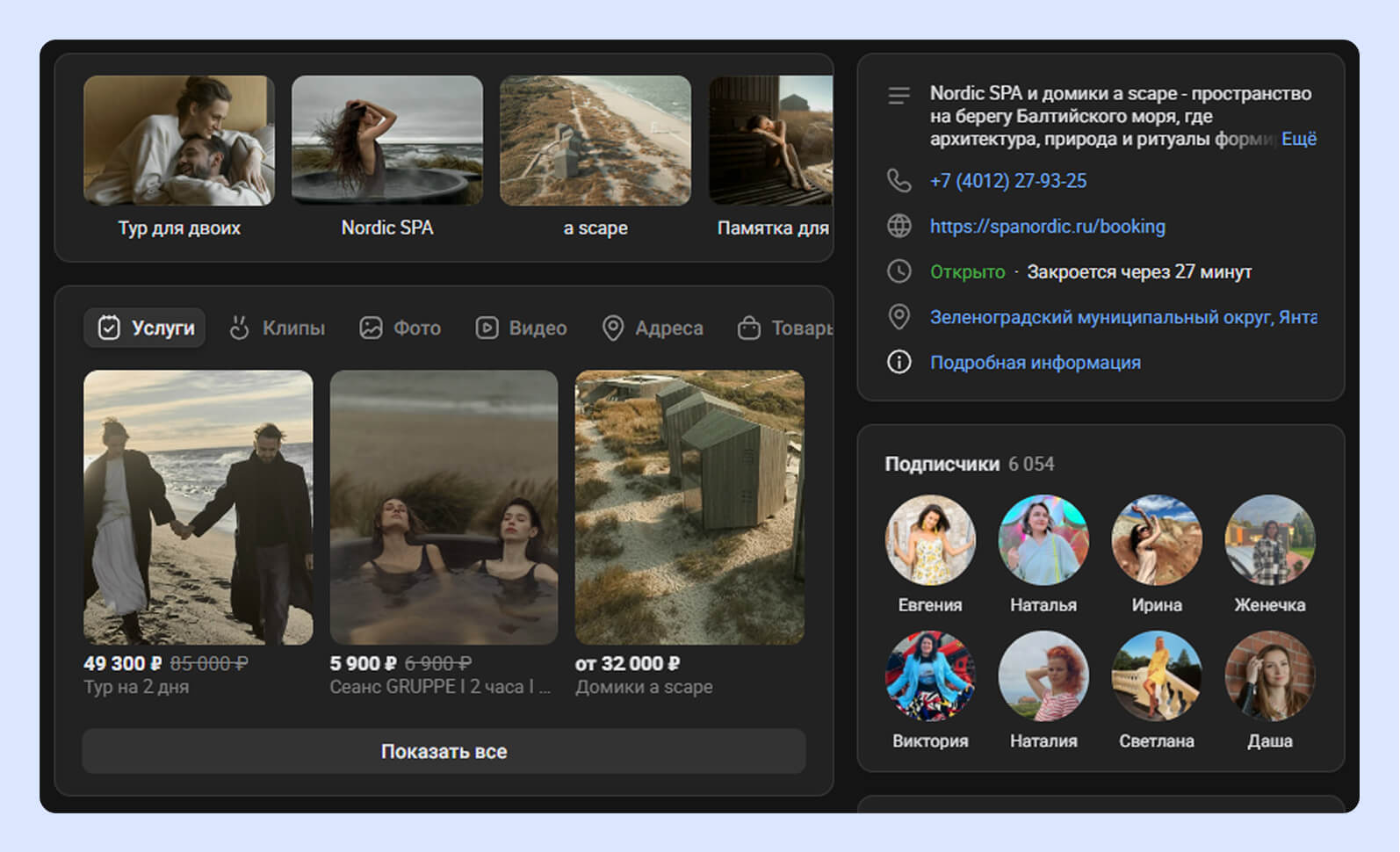Open the Фото tab
The height and width of the screenshot is (852, 1400).
tap(401, 328)
